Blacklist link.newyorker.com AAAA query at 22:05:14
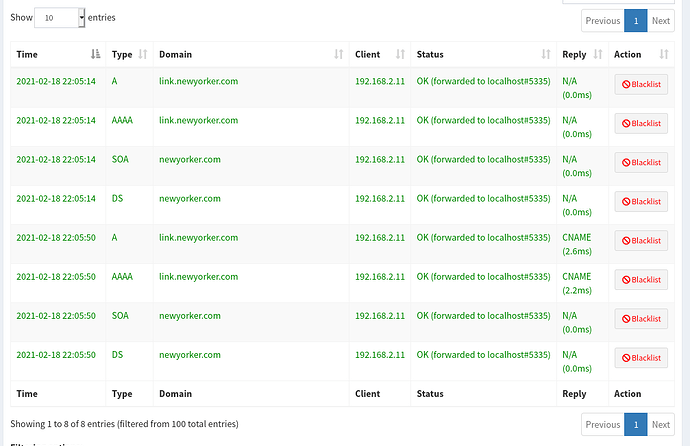Viewport: 690px width, 446px height. point(641,123)
